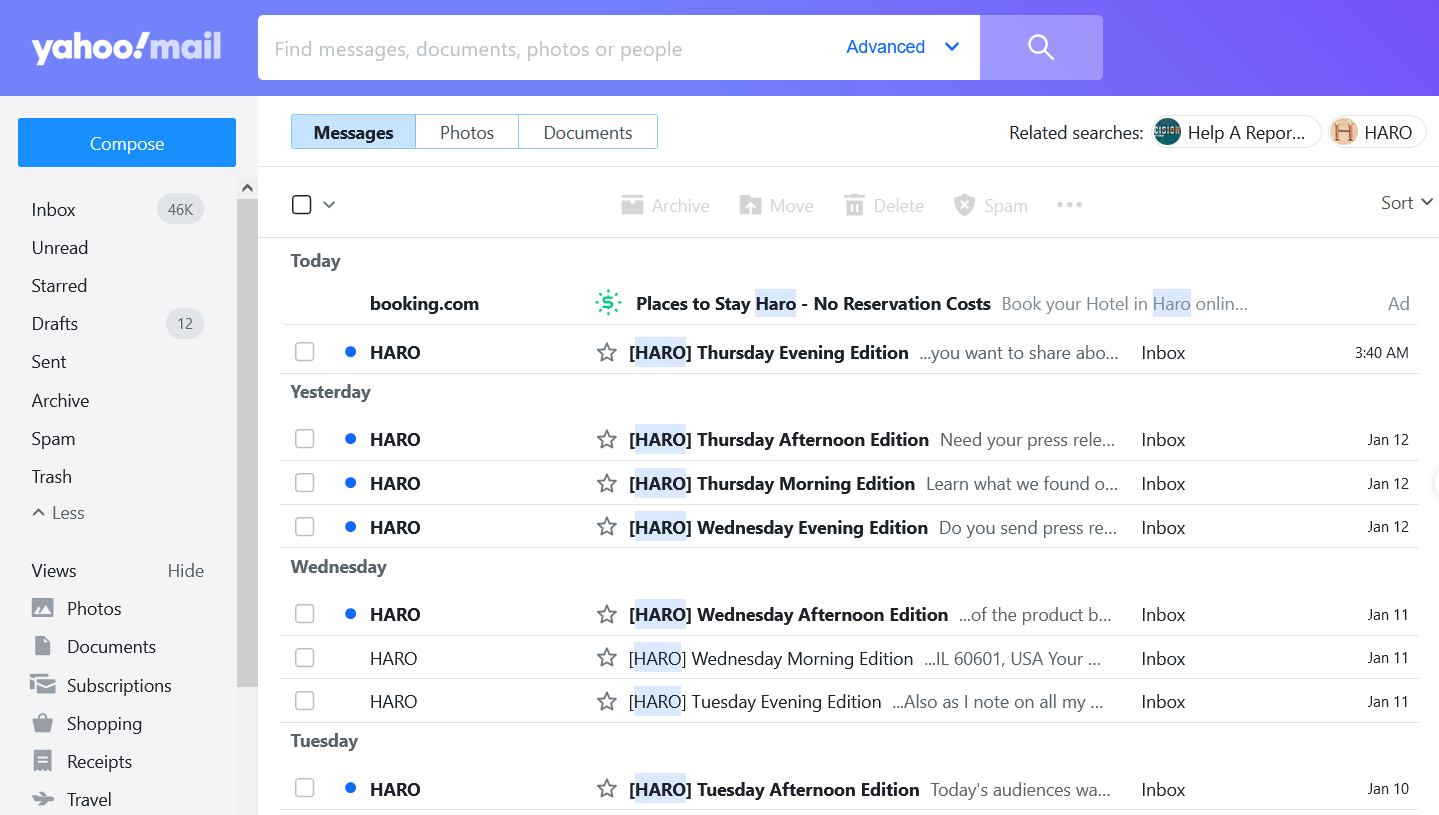Open the Unread folder
The image size is (1439, 815).
60,247
